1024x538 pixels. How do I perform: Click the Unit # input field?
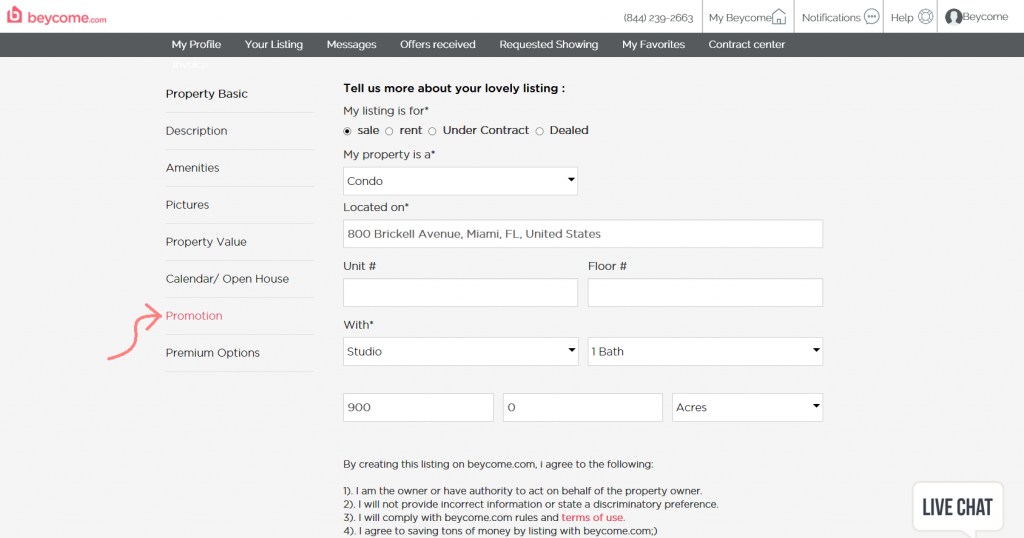460,293
